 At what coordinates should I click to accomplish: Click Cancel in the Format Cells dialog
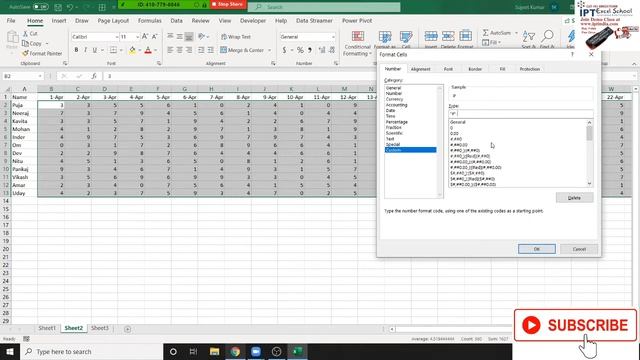[579, 249]
